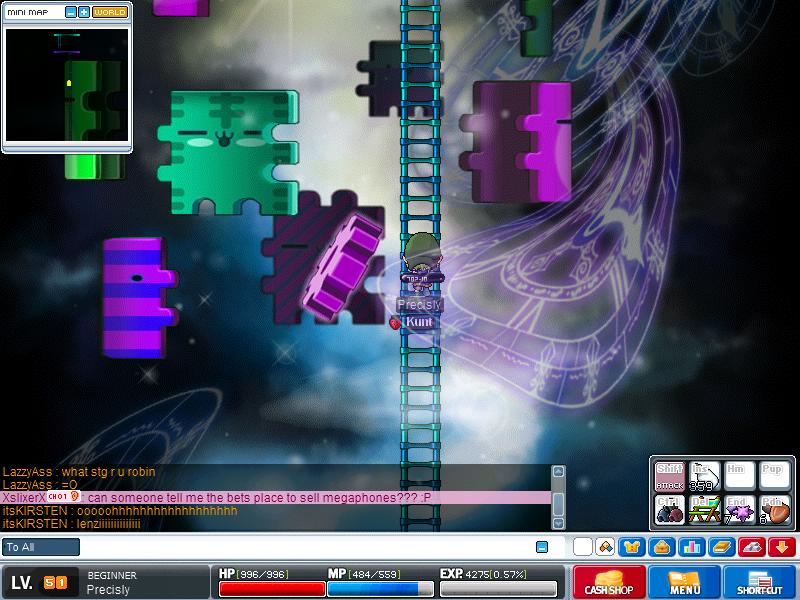
Task: Open the Skill book icon
Action: pyautogui.click(x=722, y=547)
